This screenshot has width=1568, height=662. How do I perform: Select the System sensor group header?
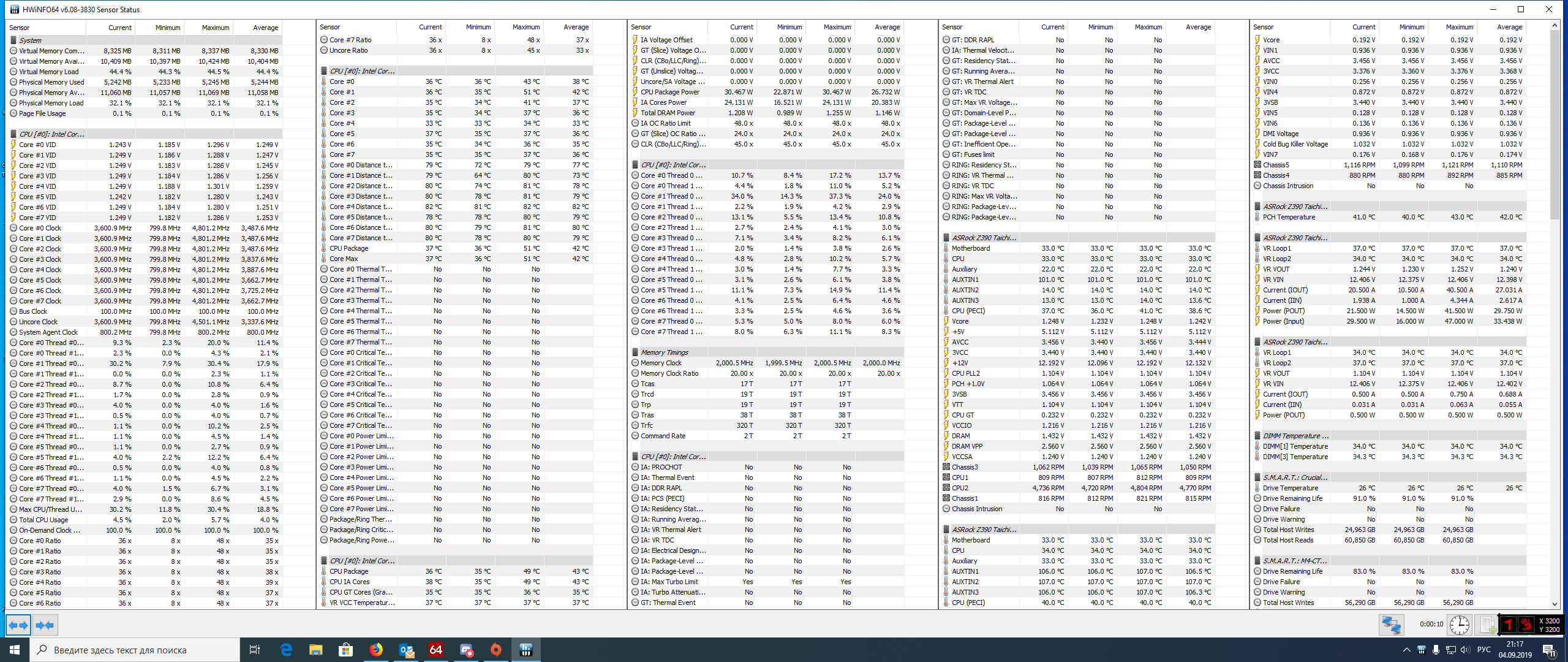(x=31, y=40)
